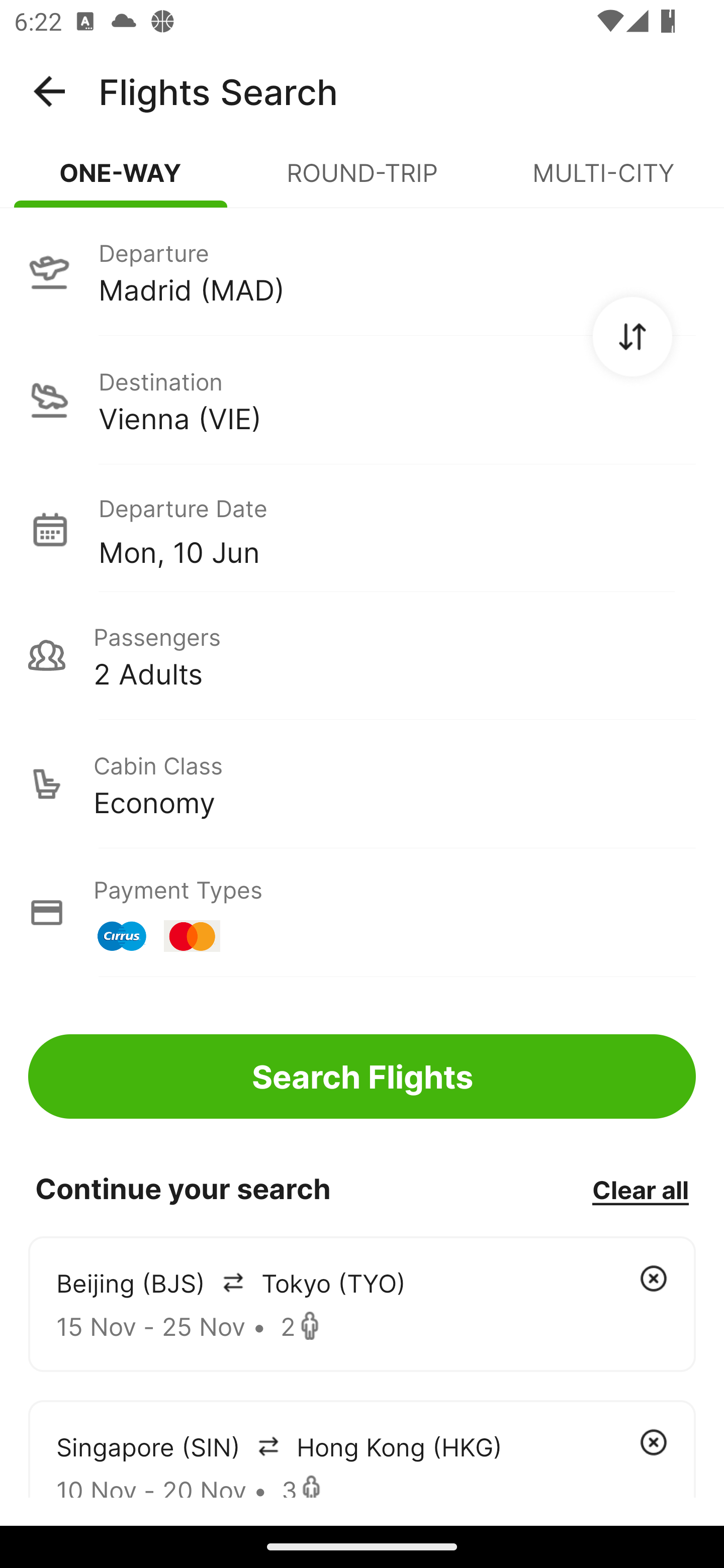Open Cabin Class Economy selector

pos(361,784)
